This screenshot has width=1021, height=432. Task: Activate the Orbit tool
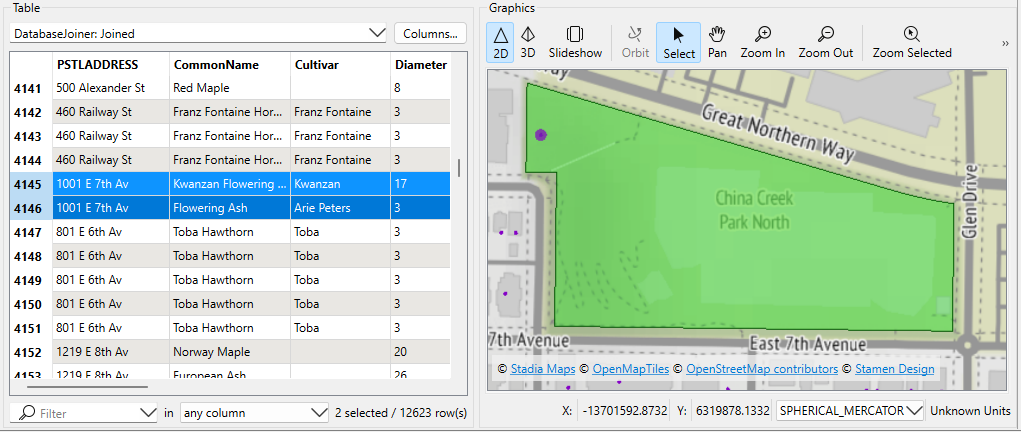click(635, 43)
